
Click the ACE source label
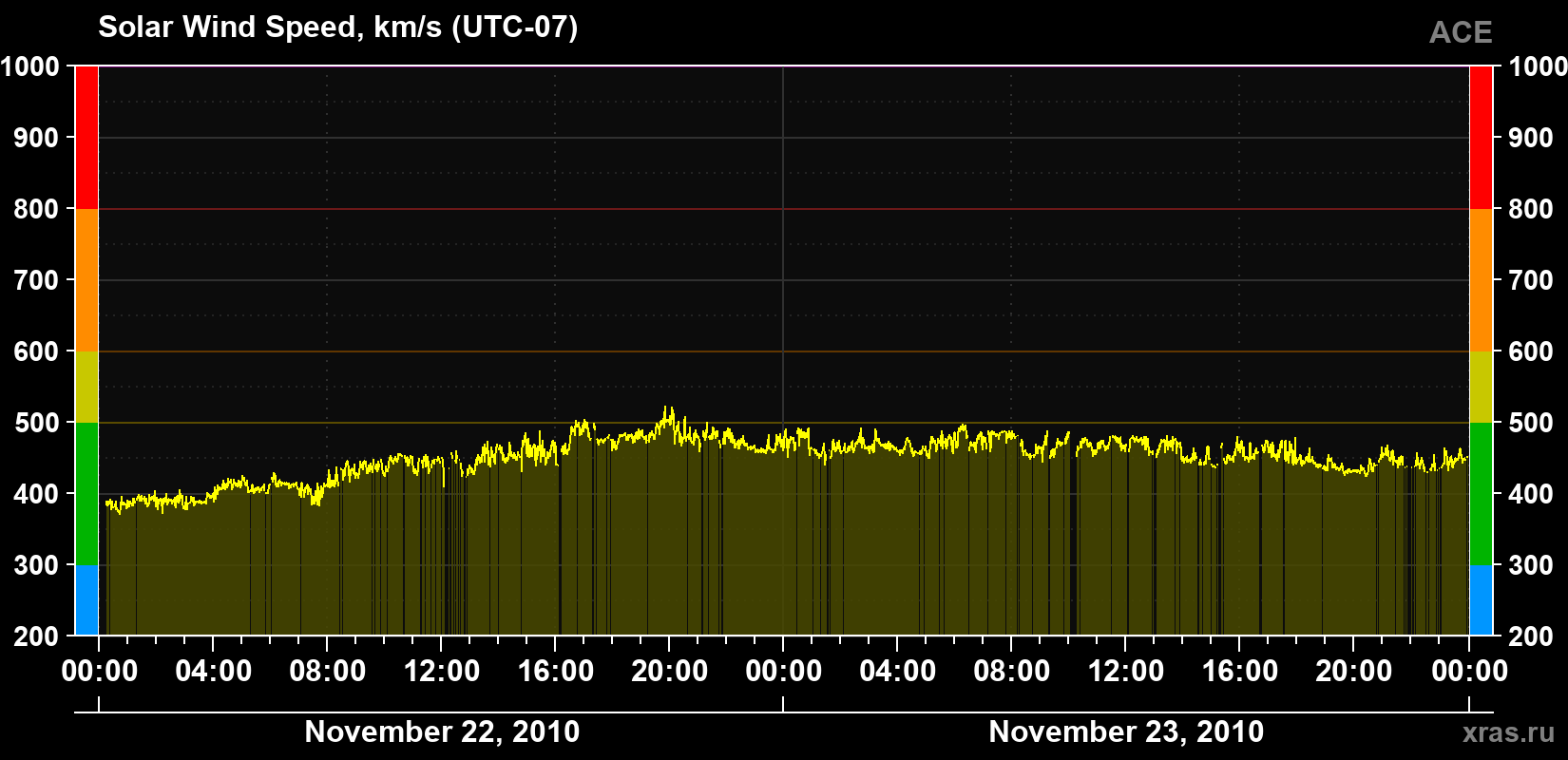[1461, 32]
